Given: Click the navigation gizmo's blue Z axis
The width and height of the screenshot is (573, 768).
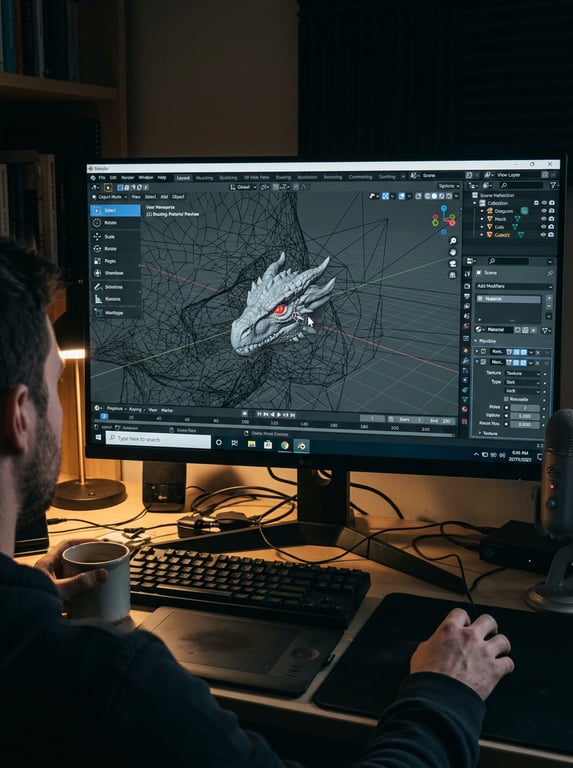Looking at the screenshot, I should pos(444,209).
